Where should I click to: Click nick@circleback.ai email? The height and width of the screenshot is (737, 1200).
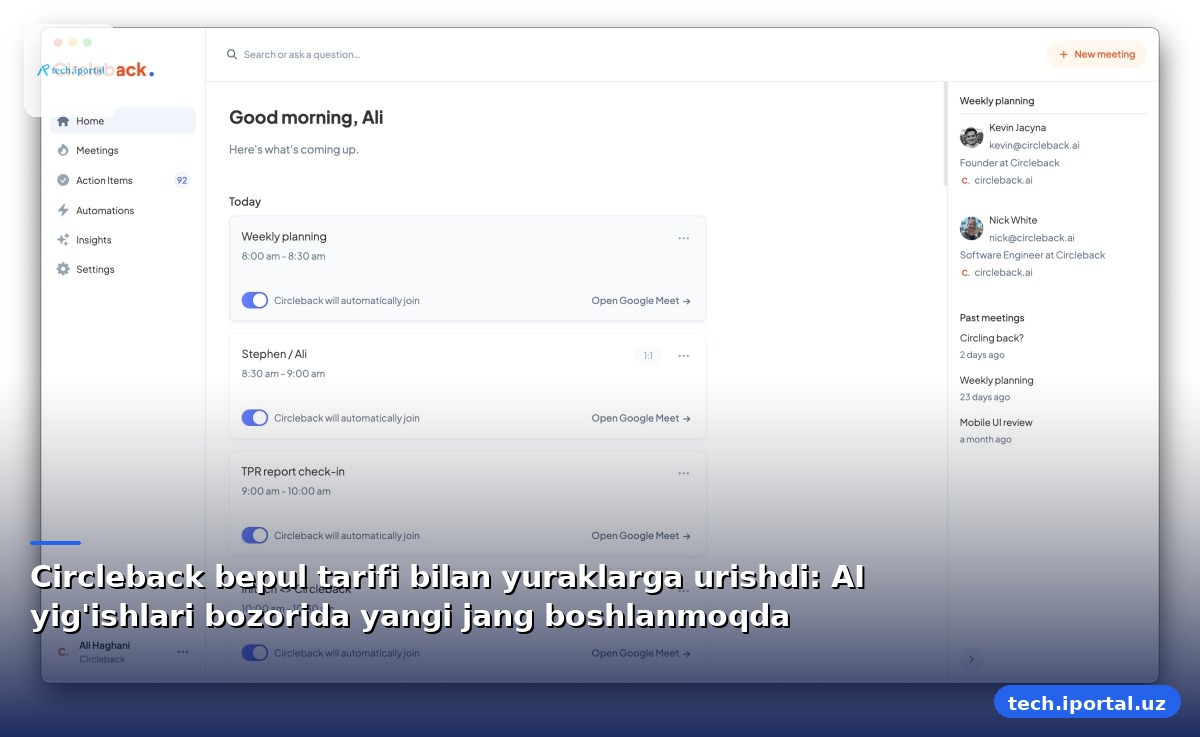click(x=1032, y=238)
